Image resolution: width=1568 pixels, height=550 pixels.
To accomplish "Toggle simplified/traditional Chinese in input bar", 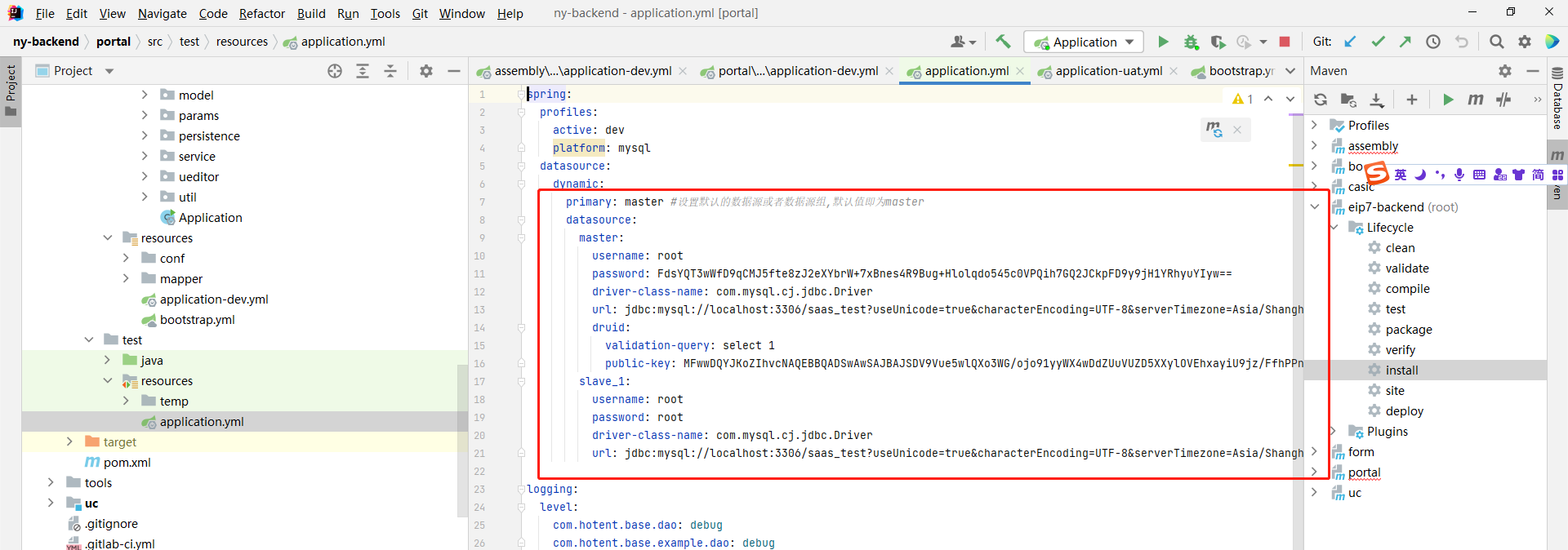I will (x=1538, y=175).
